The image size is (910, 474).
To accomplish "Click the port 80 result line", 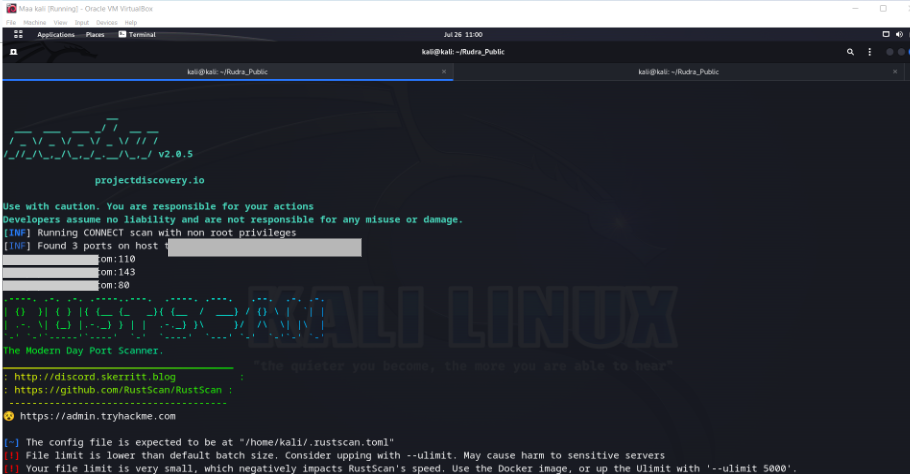I will (66, 285).
